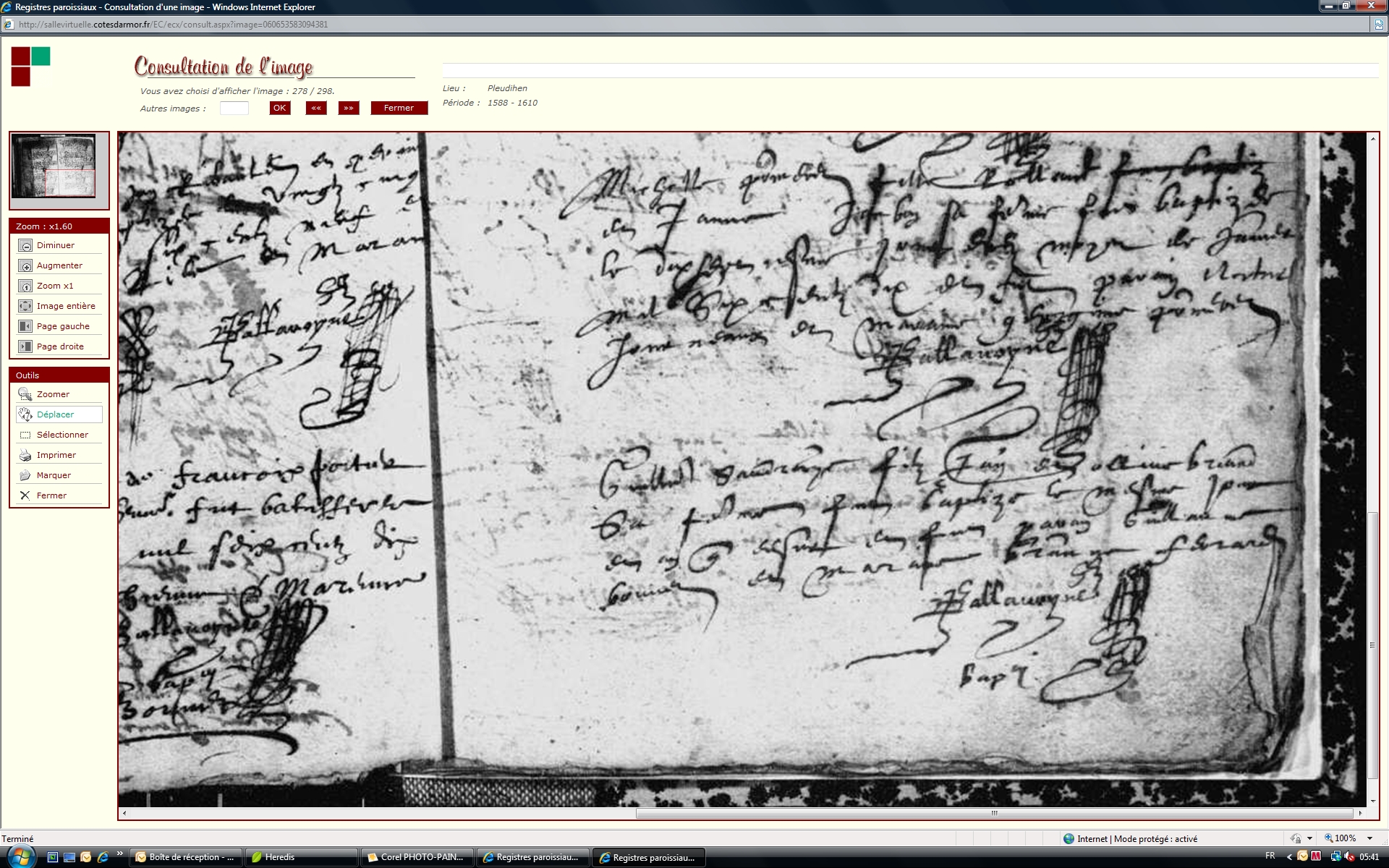This screenshot has width=1389, height=868.
Task: Activate the Déplacer hand tool
Action: coord(25,415)
